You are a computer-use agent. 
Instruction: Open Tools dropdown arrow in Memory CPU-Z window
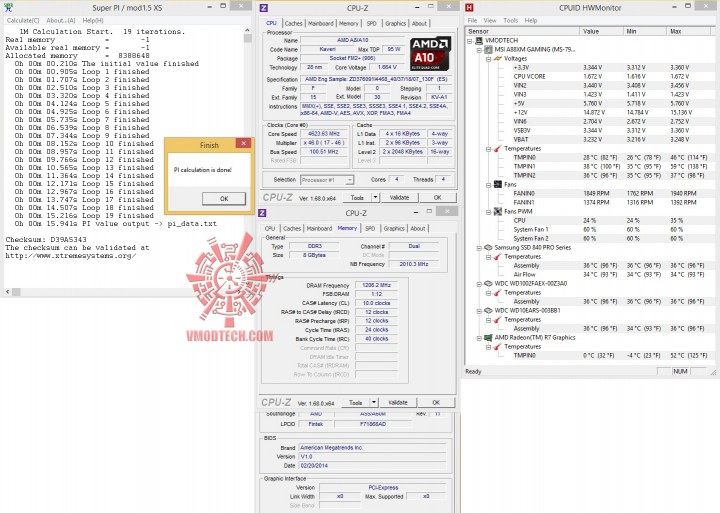point(374,402)
